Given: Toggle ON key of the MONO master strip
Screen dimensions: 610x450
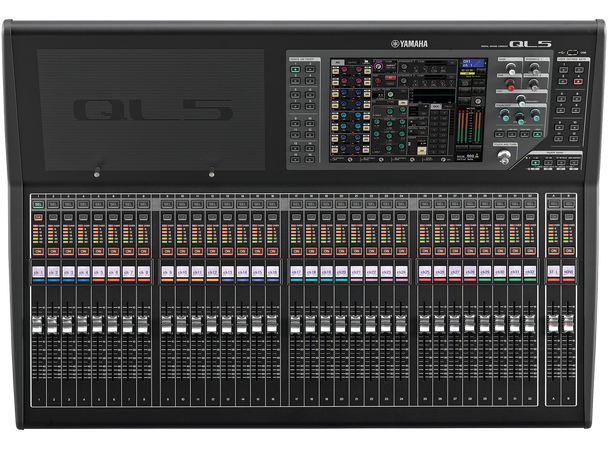Looking at the screenshot, I should (568, 251).
